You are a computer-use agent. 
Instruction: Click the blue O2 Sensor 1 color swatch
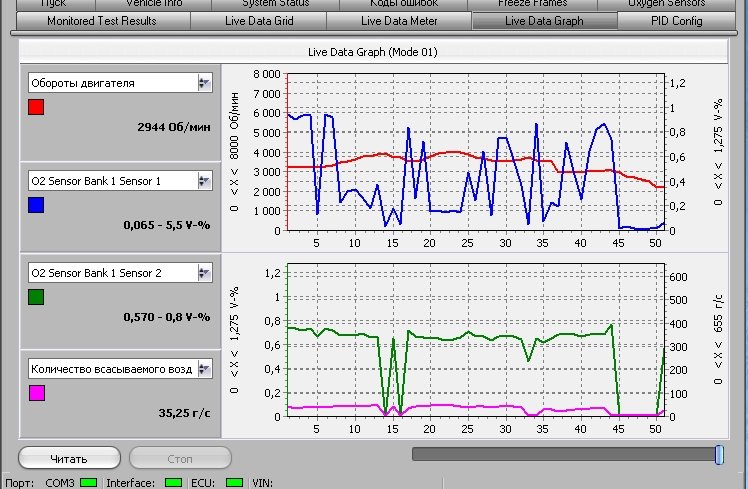pos(36,205)
